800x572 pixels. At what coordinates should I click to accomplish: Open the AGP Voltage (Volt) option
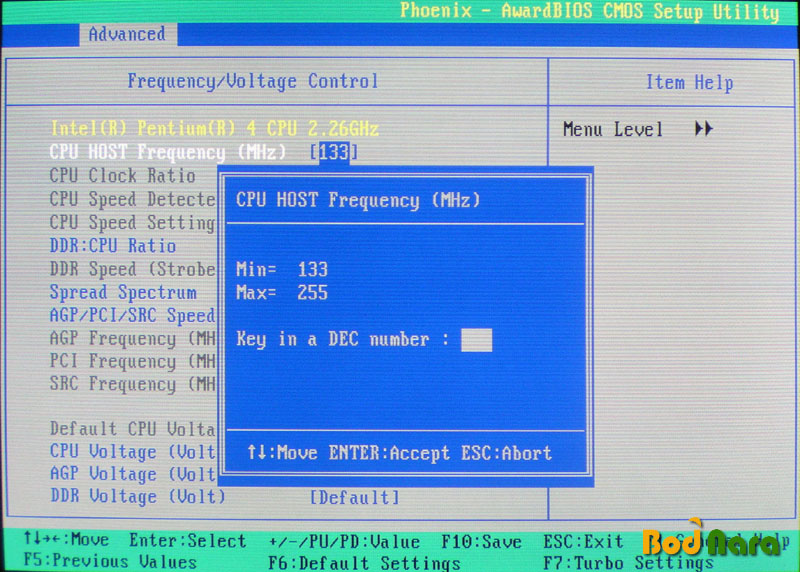133,474
